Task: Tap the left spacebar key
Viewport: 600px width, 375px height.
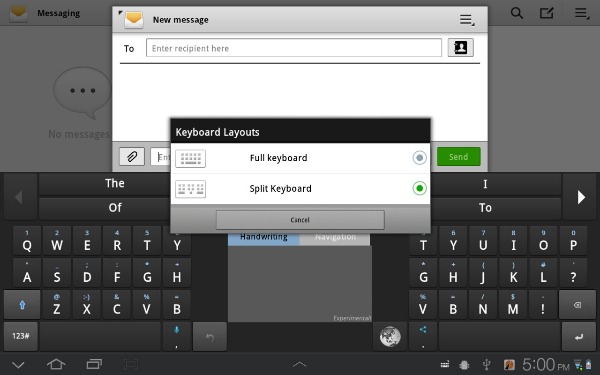Action: 100,336
